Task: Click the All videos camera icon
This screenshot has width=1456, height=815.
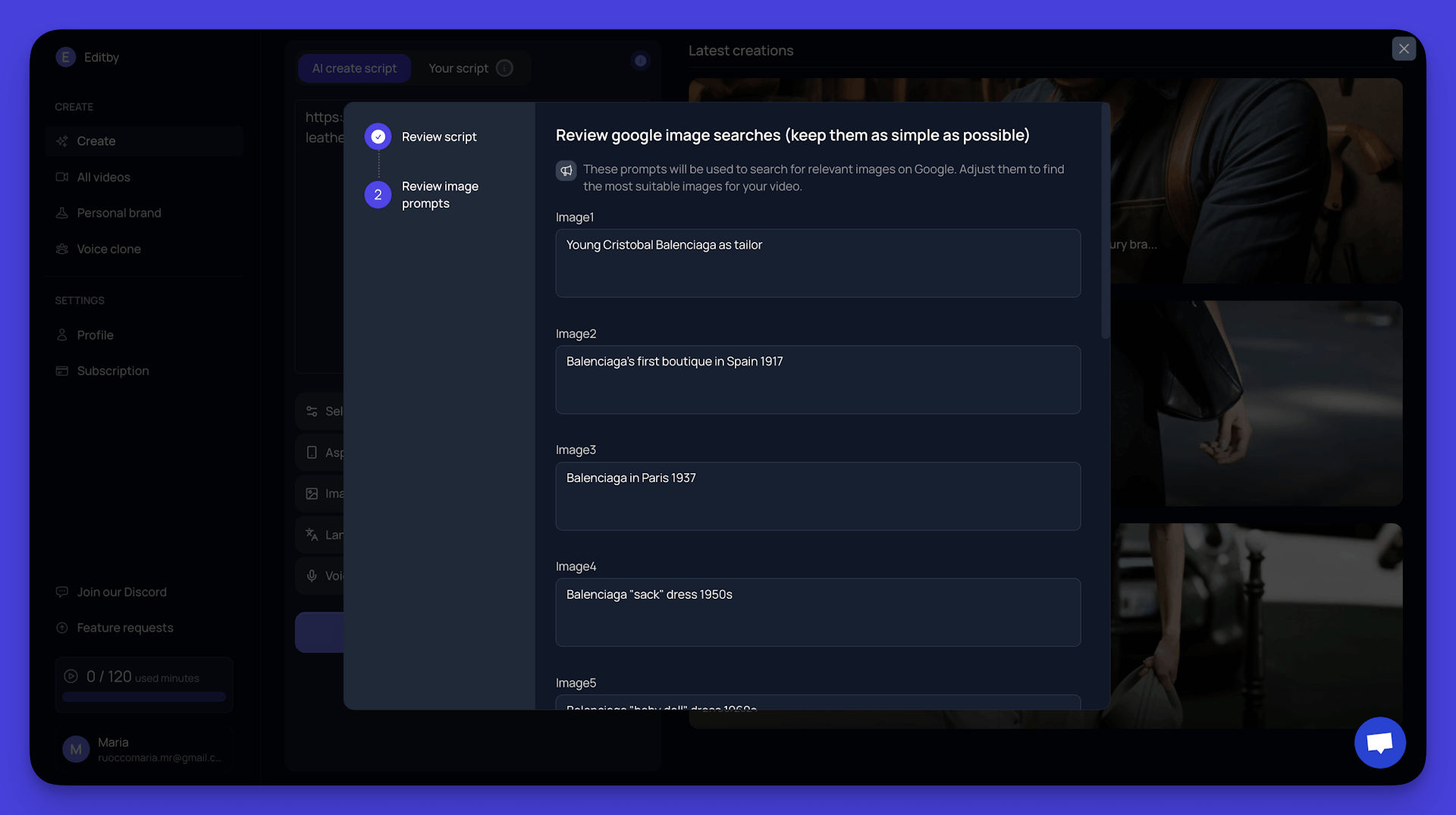Action: (x=62, y=177)
